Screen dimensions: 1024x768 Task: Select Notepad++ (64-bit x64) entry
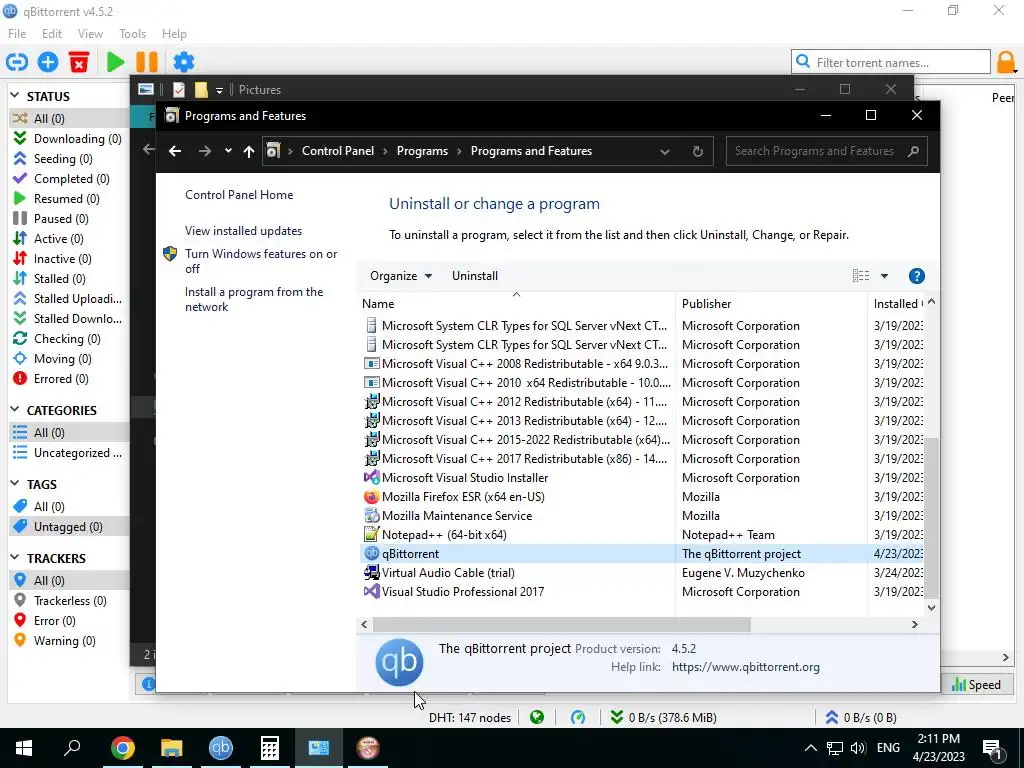(x=643, y=535)
